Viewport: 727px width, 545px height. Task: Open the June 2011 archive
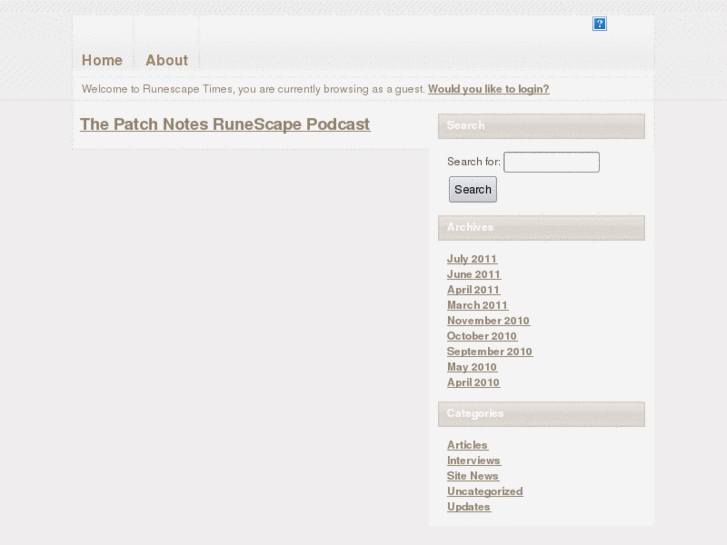[x=474, y=274]
